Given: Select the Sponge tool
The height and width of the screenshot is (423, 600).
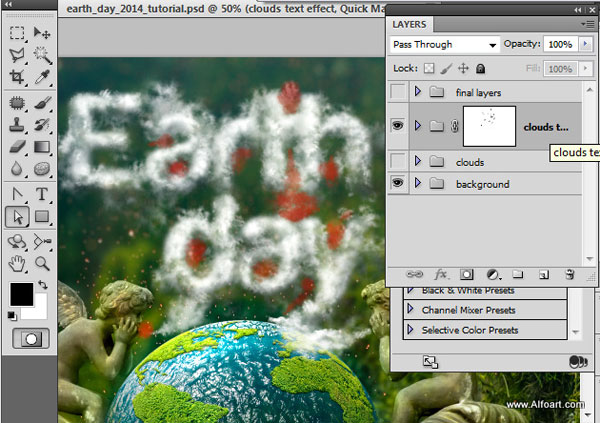Looking at the screenshot, I should (42, 169).
